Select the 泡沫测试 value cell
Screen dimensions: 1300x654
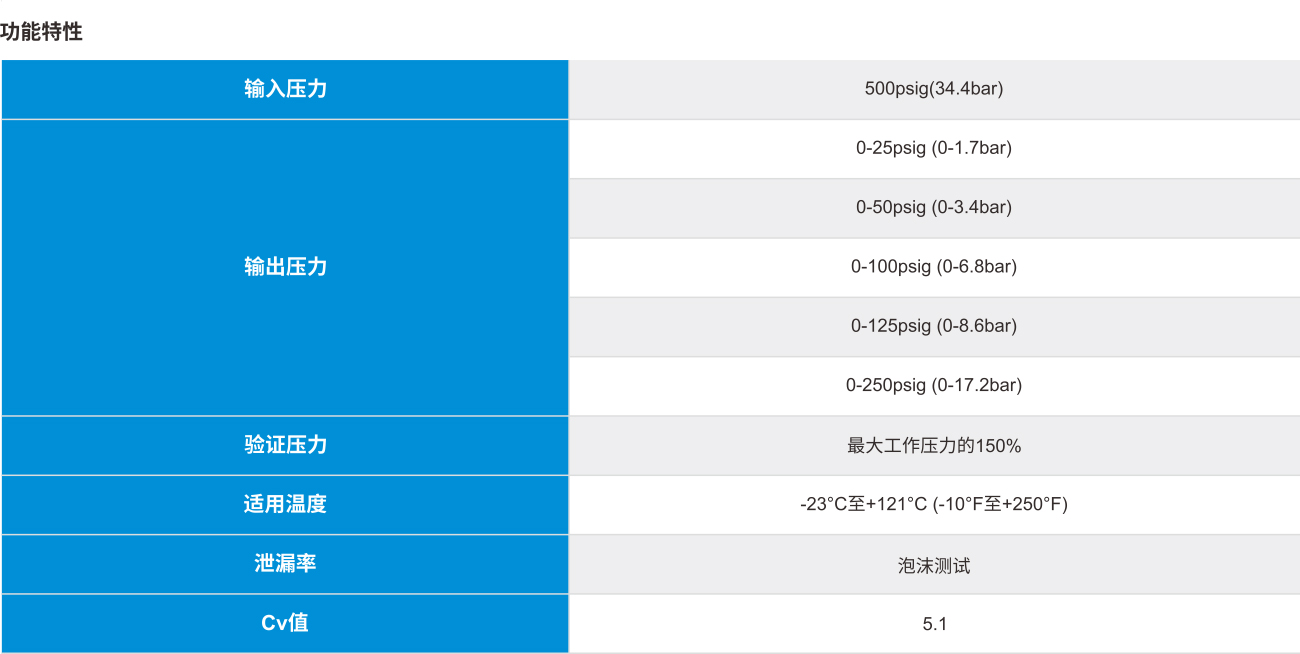(934, 564)
